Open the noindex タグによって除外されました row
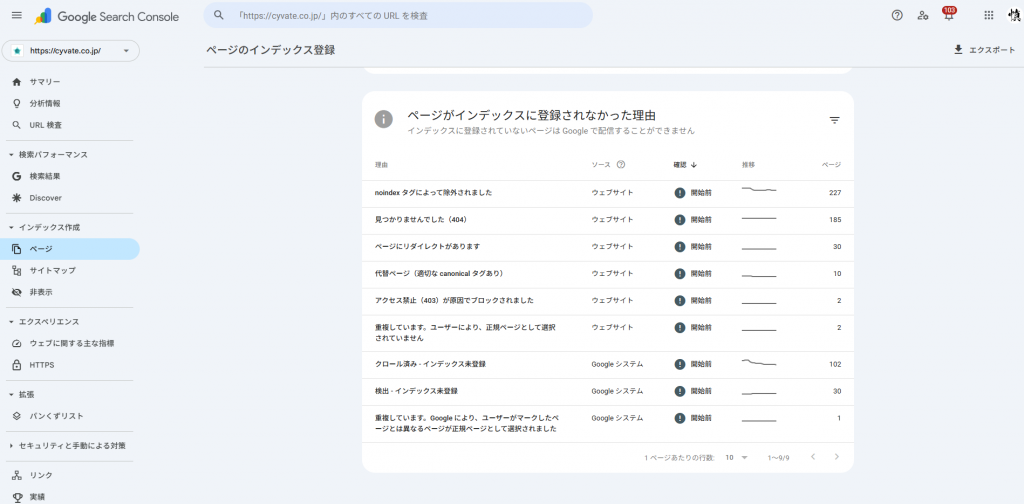Viewport: 1024px width, 504px height. pos(433,192)
